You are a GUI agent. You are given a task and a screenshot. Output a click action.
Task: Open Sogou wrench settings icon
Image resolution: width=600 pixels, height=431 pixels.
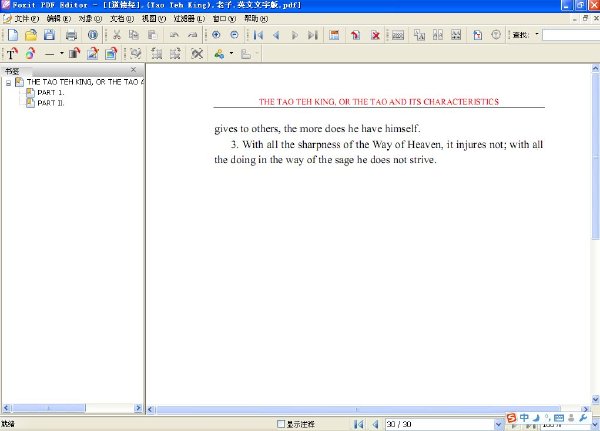tap(583, 418)
